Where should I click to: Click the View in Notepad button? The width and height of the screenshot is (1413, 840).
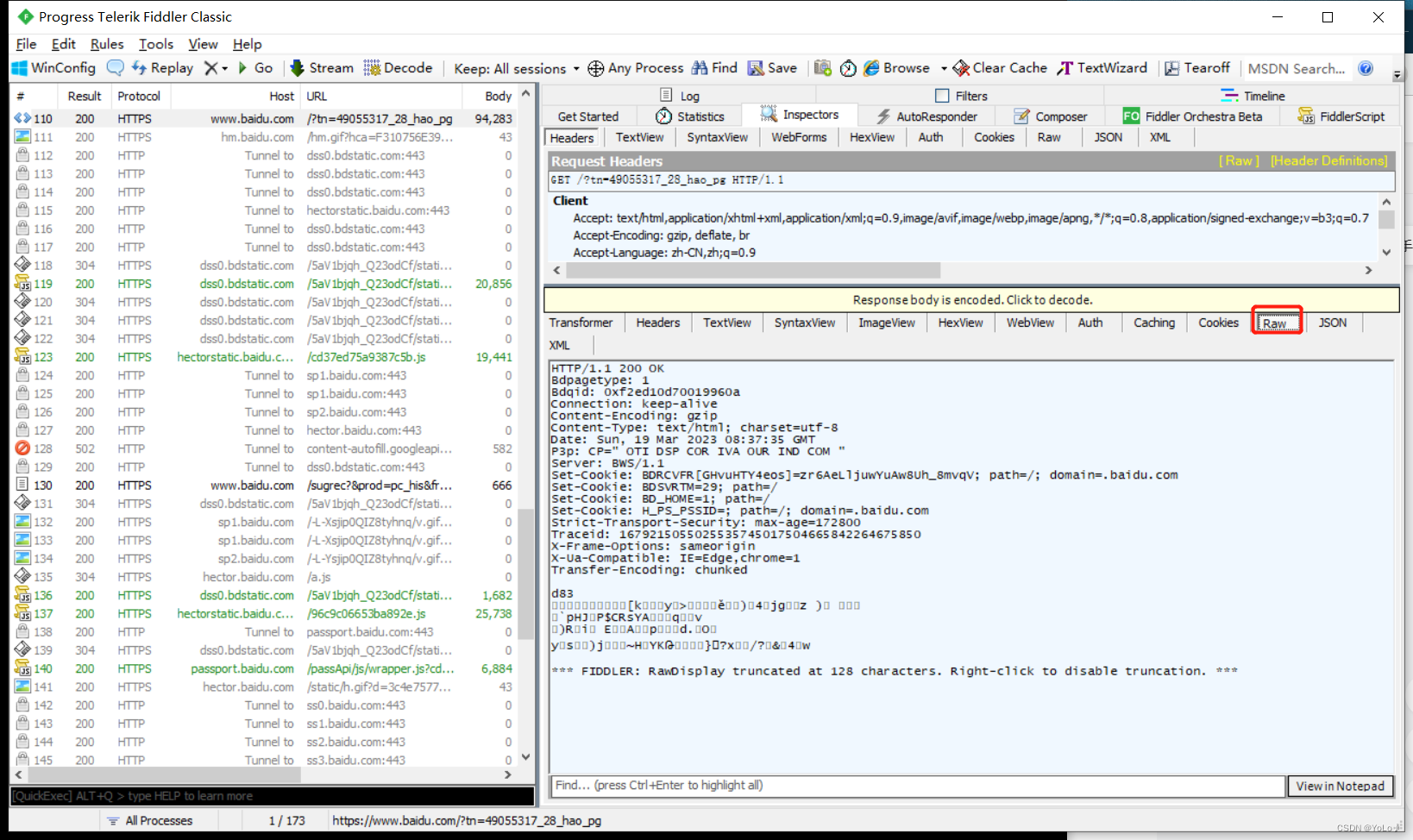[x=1340, y=786]
